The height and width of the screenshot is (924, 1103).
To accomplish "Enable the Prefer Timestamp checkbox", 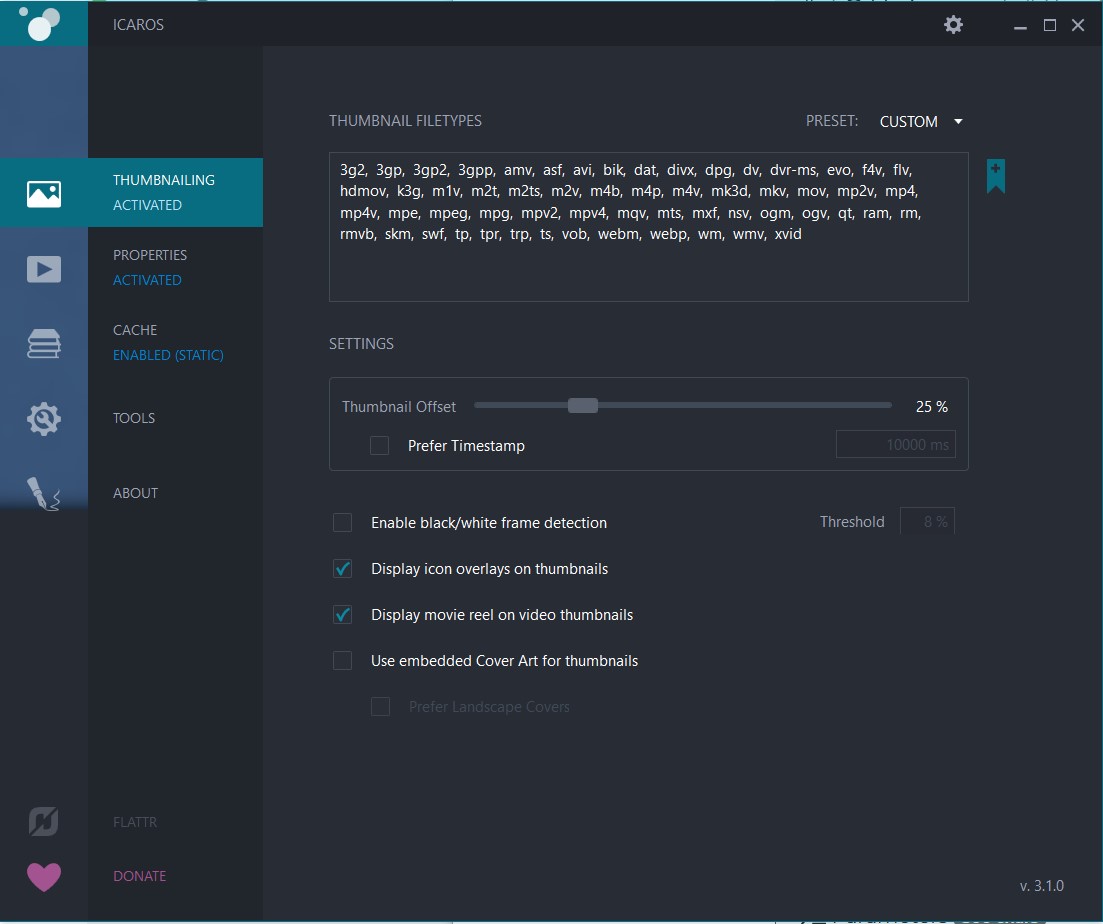I will point(380,446).
